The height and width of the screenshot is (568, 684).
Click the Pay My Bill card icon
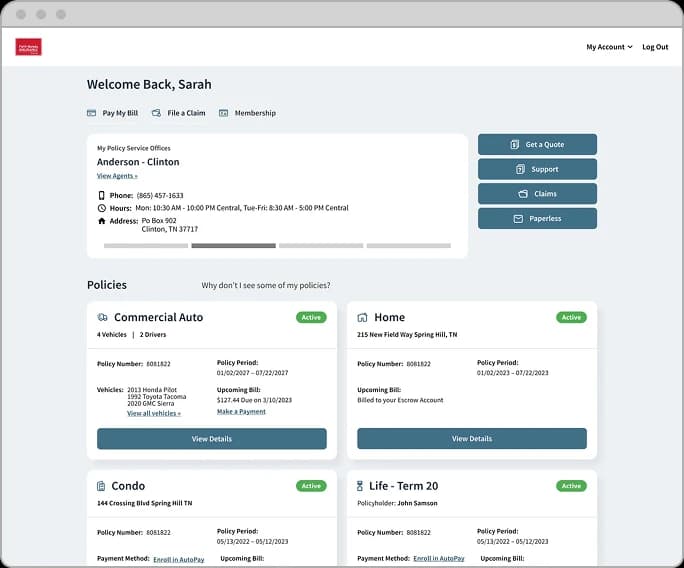point(91,113)
